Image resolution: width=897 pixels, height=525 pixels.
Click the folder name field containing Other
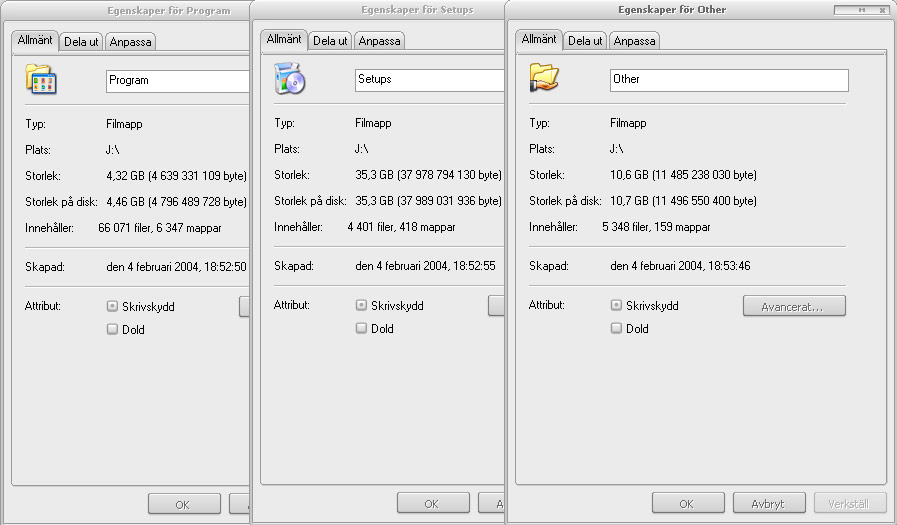(x=728, y=80)
